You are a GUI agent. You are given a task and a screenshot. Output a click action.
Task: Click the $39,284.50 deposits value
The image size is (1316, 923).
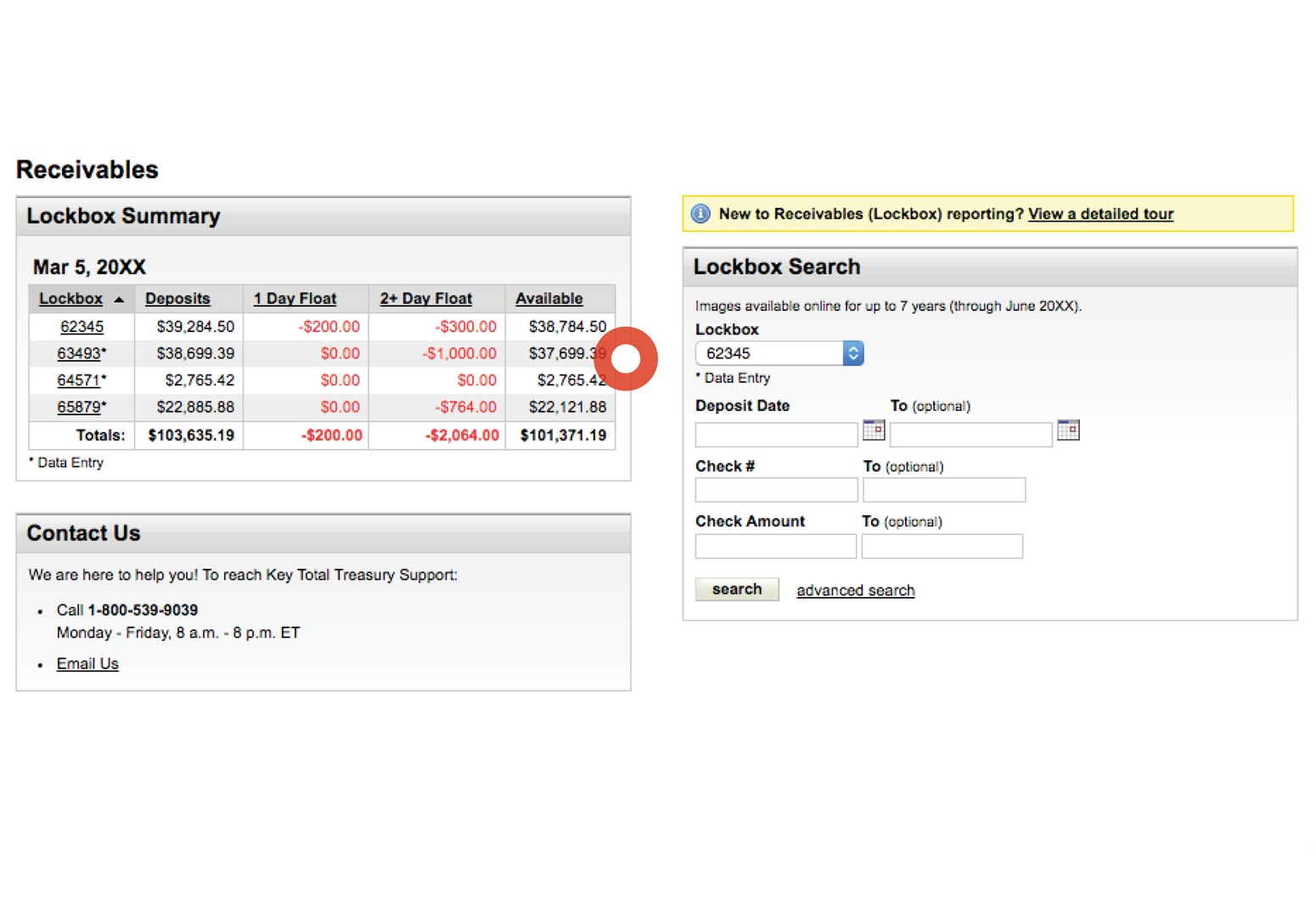(195, 327)
